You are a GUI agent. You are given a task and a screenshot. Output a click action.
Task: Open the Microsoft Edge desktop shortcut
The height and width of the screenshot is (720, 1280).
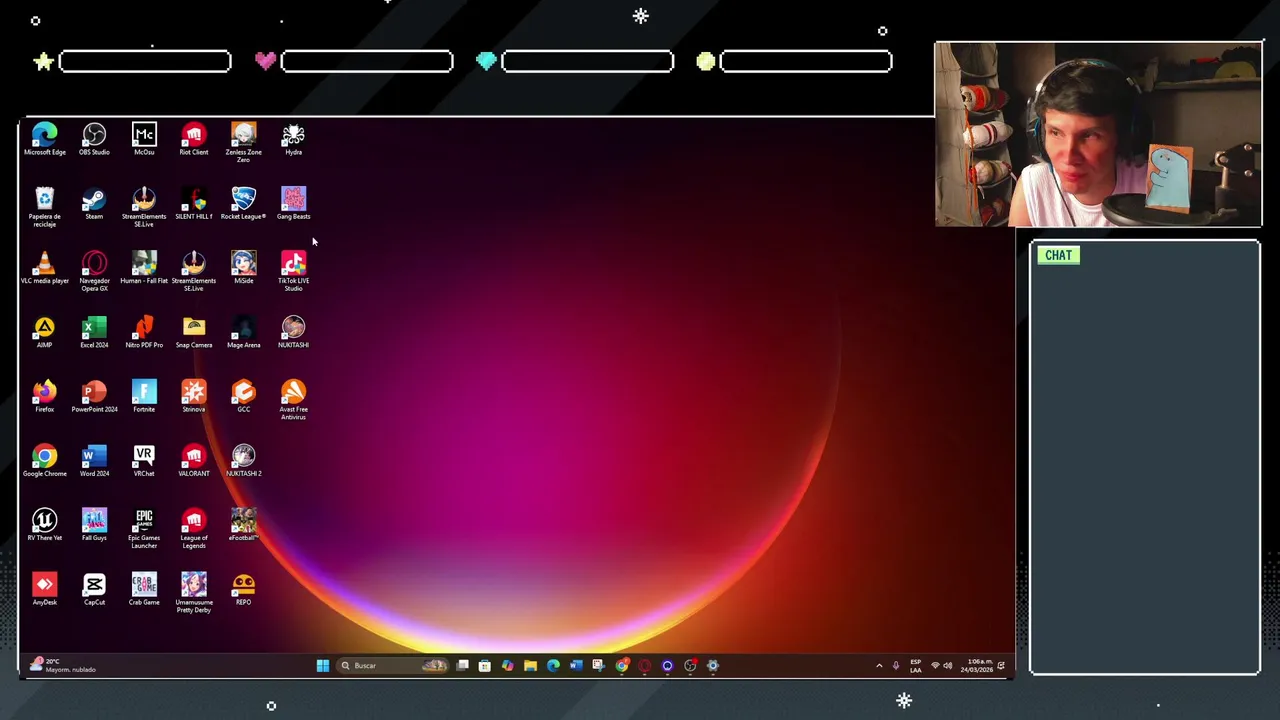[44, 139]
